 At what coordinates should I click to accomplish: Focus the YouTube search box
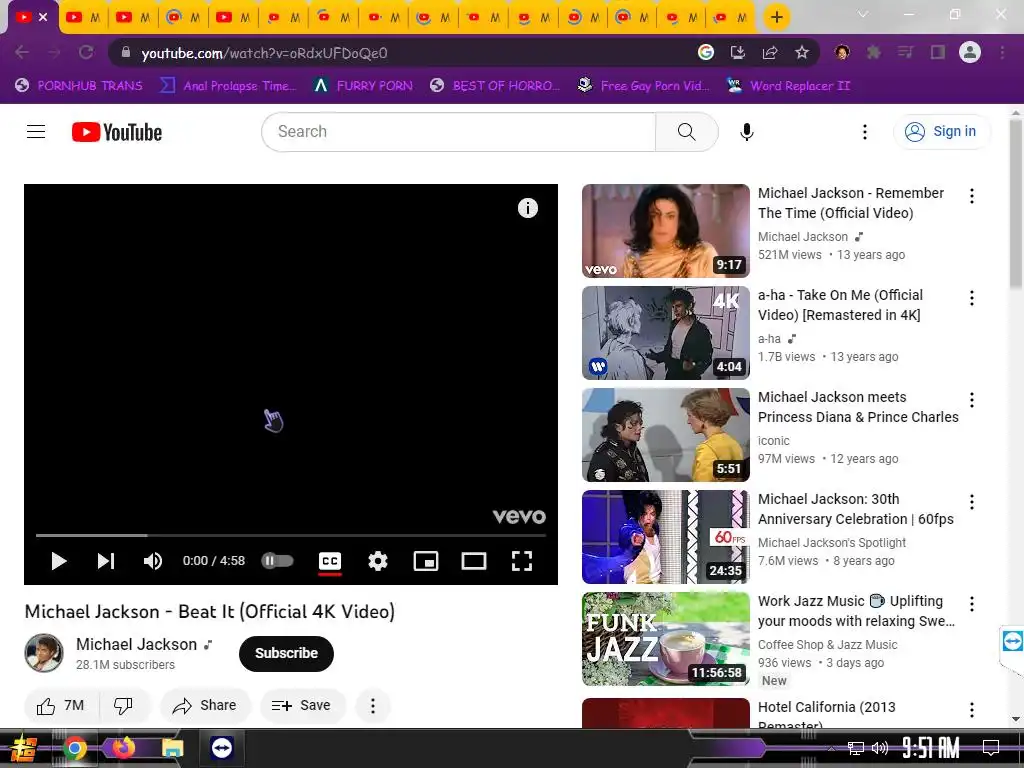tap(458, 132)
